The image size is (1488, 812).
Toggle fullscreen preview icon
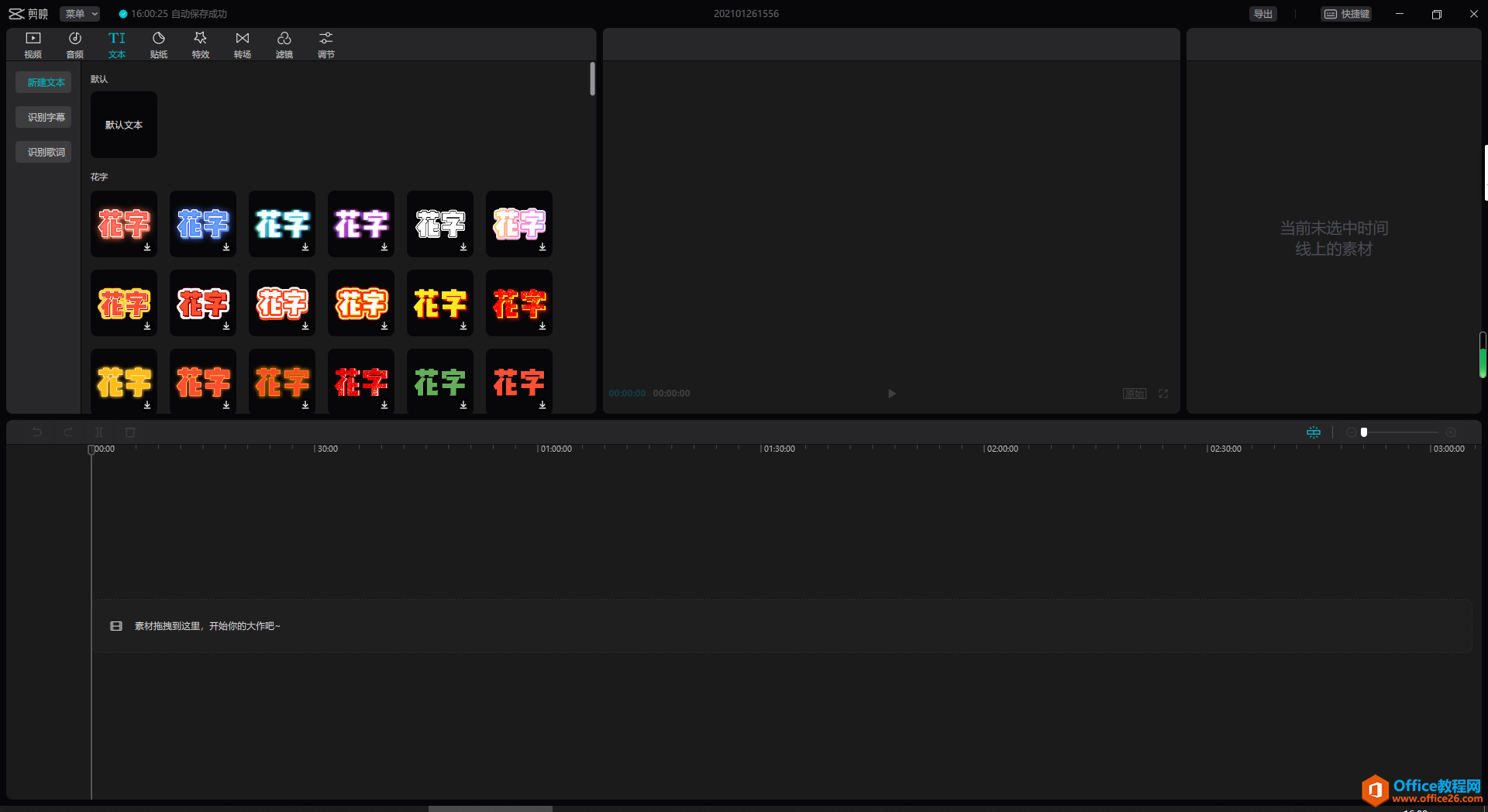click(1163, 394)
